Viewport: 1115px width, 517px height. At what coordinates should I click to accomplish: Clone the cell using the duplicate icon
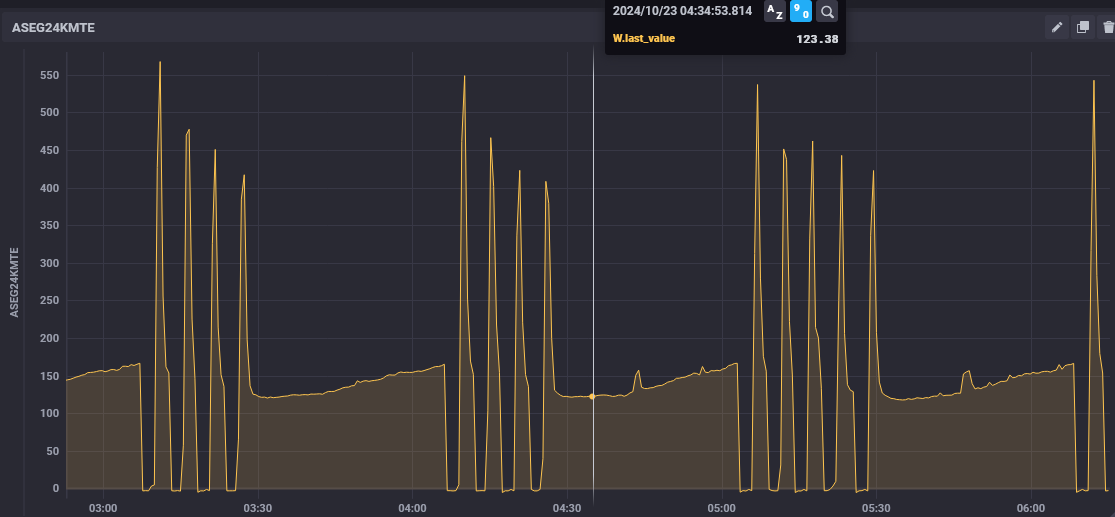click(x=1082, y=28)
